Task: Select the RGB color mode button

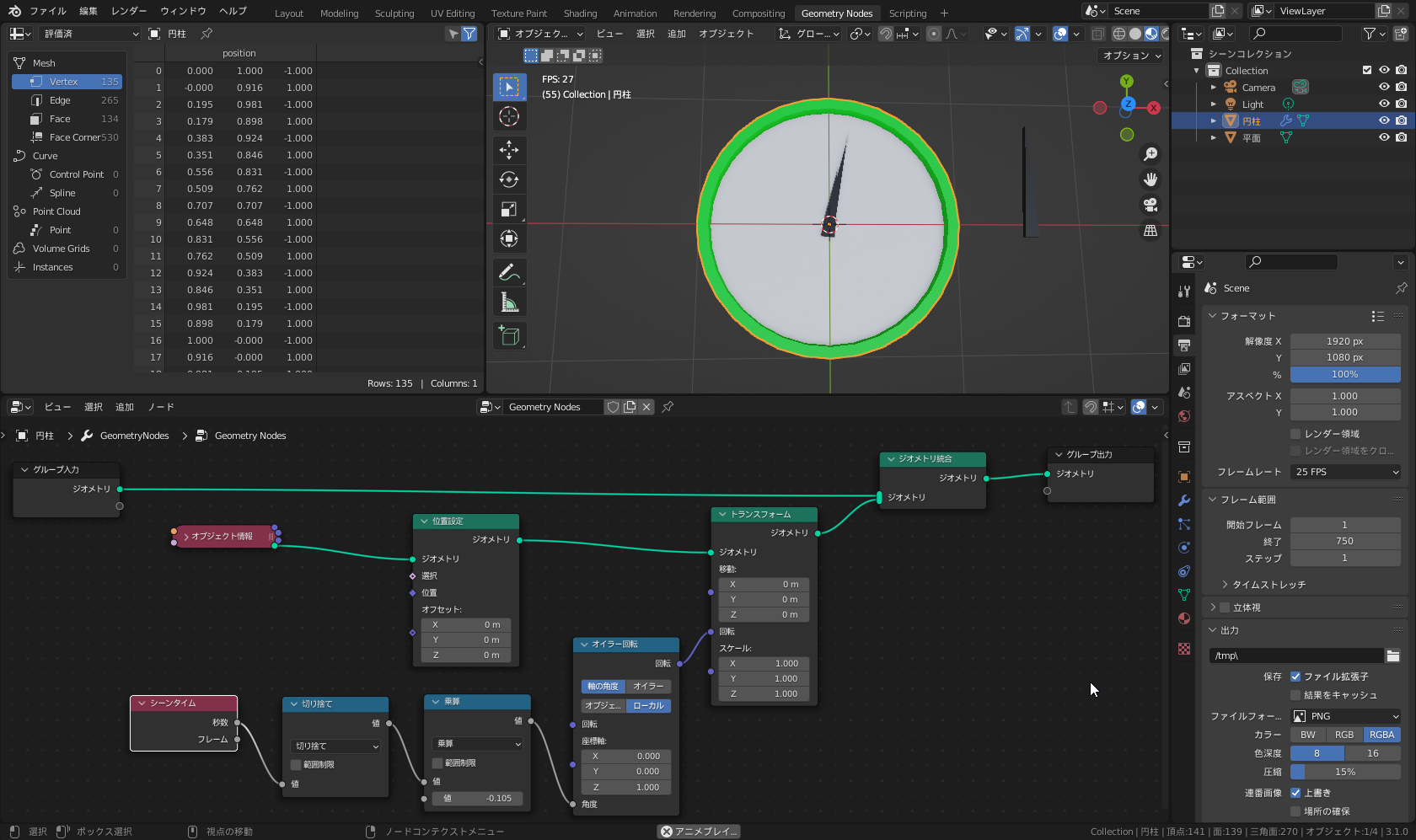Action: coord(1344,735)
